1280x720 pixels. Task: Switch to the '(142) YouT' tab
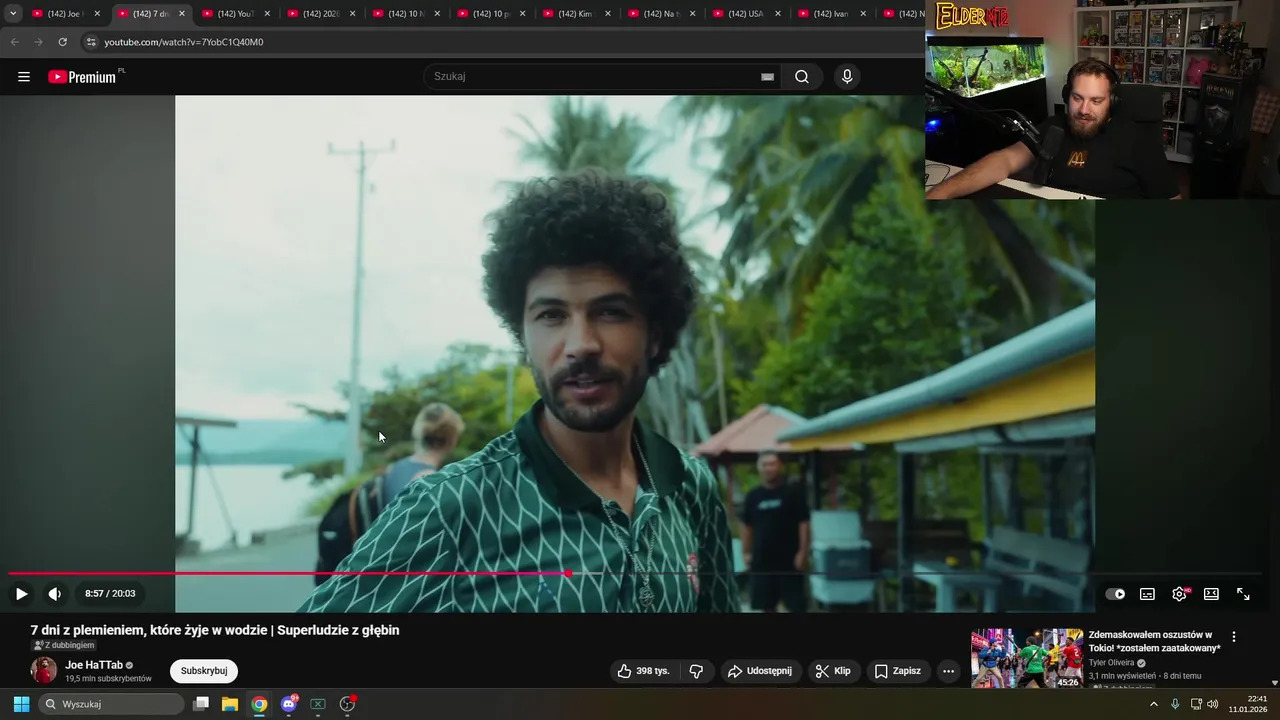pos(236,14)
